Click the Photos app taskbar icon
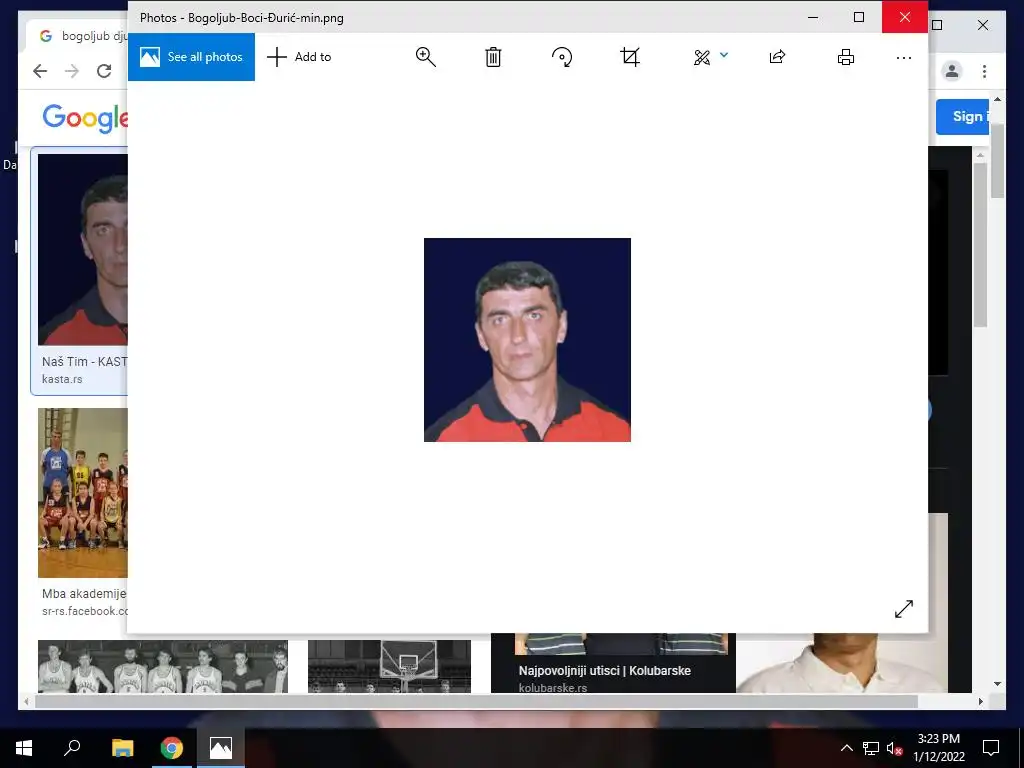 [221, 748]
